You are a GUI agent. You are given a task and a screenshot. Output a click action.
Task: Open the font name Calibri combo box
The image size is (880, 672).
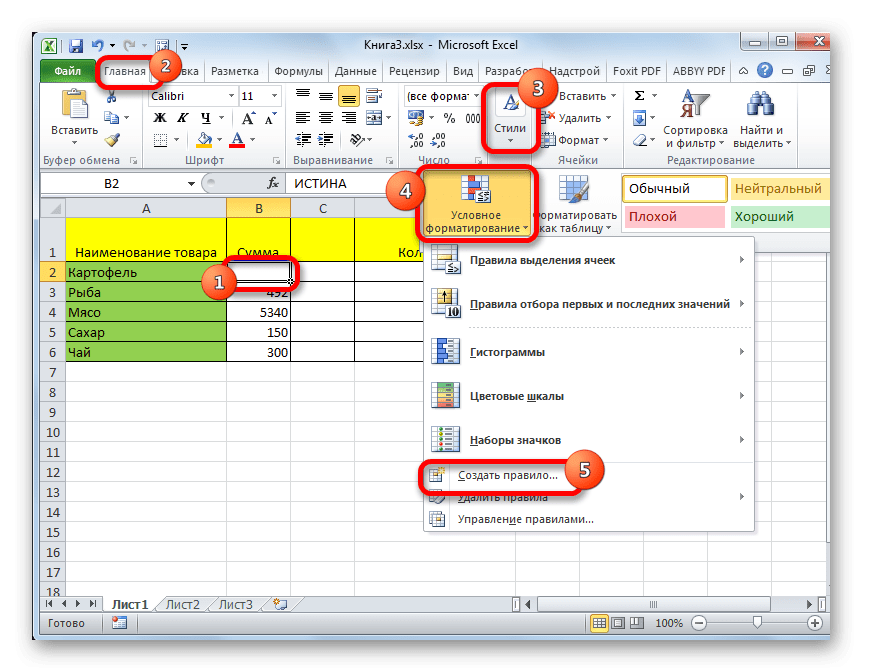pyautogui.click(x=192, y=96)
